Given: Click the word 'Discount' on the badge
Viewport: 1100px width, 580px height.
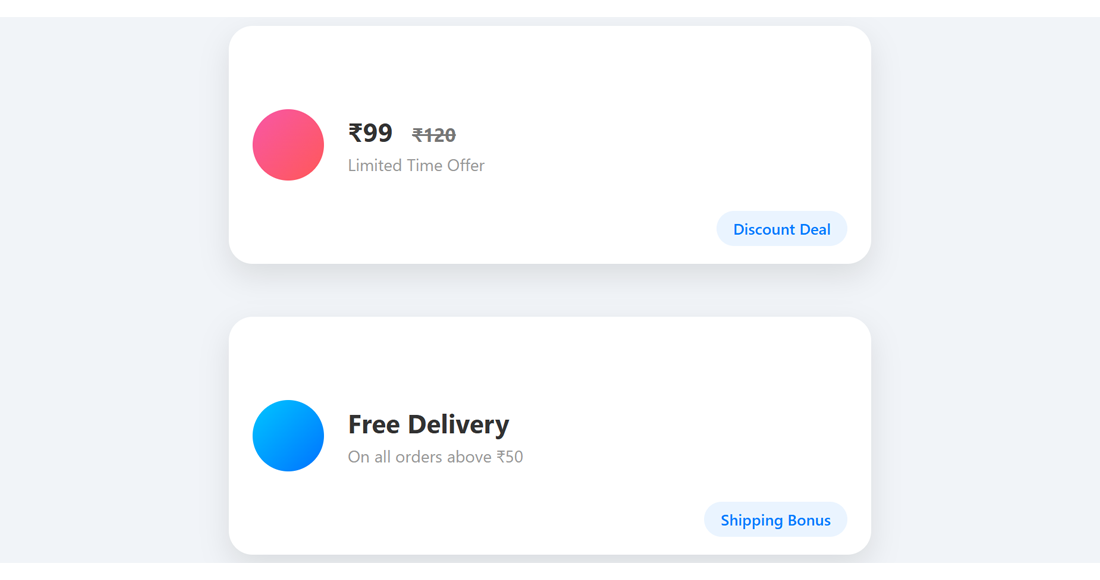Looking at the screenshot, I should [x=765, y=229].
